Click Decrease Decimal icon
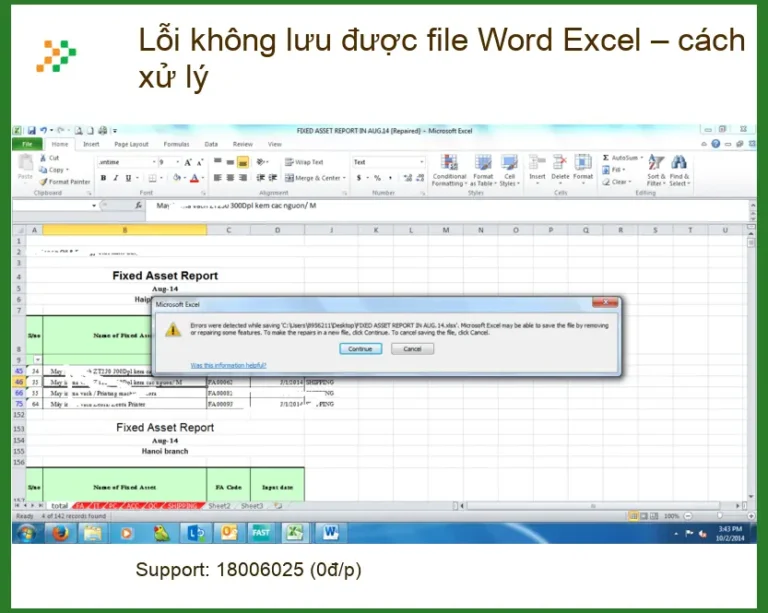Viewport: 768px width, 613px height. [420, 178]
